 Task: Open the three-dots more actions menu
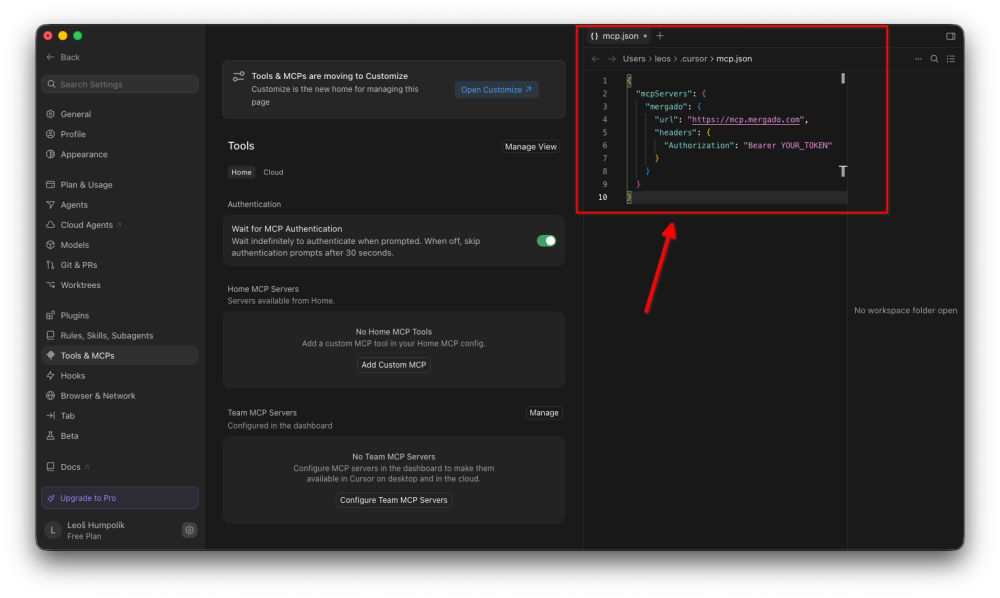tap(918, 59)
